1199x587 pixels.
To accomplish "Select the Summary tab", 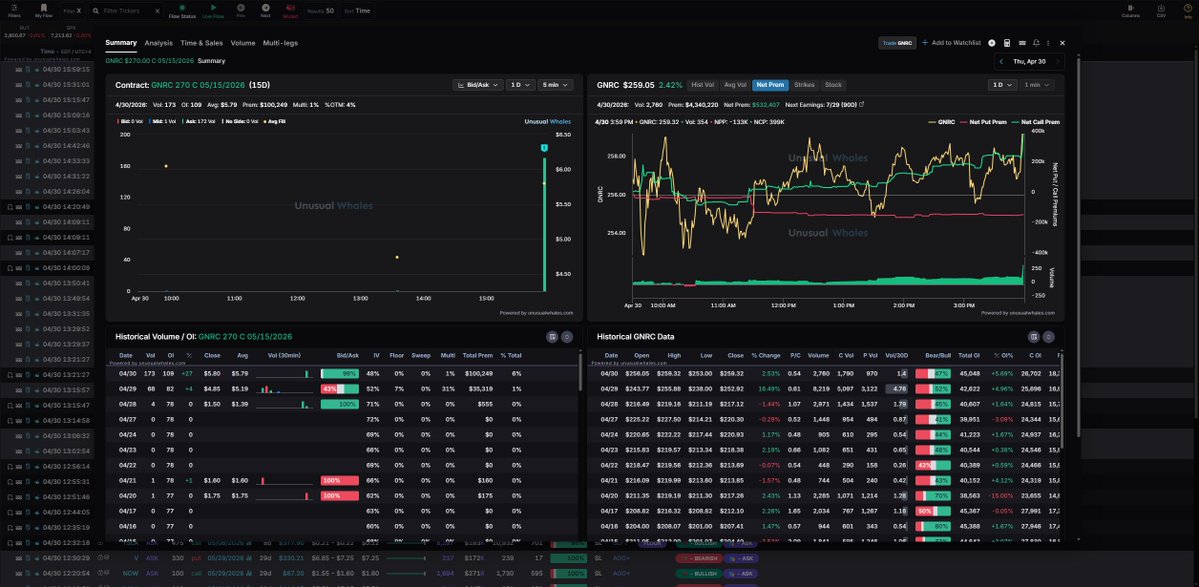I will 121,43.
